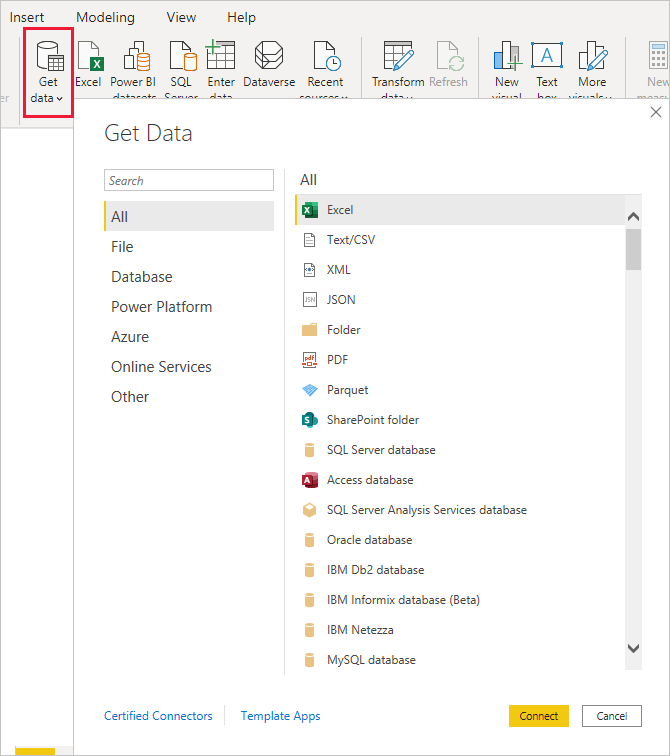Screen dimensions: 670x756
Task: Click the Transform data icon
Action: [398, 56]
